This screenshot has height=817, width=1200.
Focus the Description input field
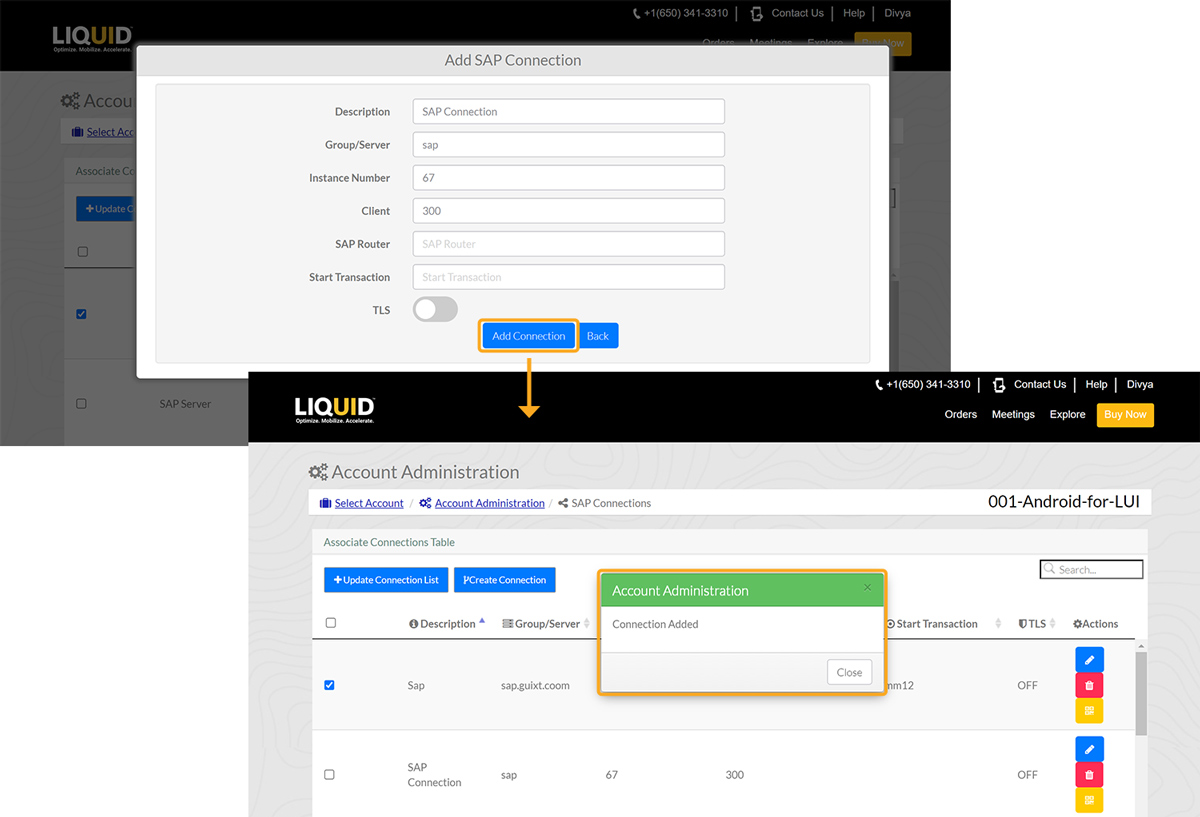[568, 111]
